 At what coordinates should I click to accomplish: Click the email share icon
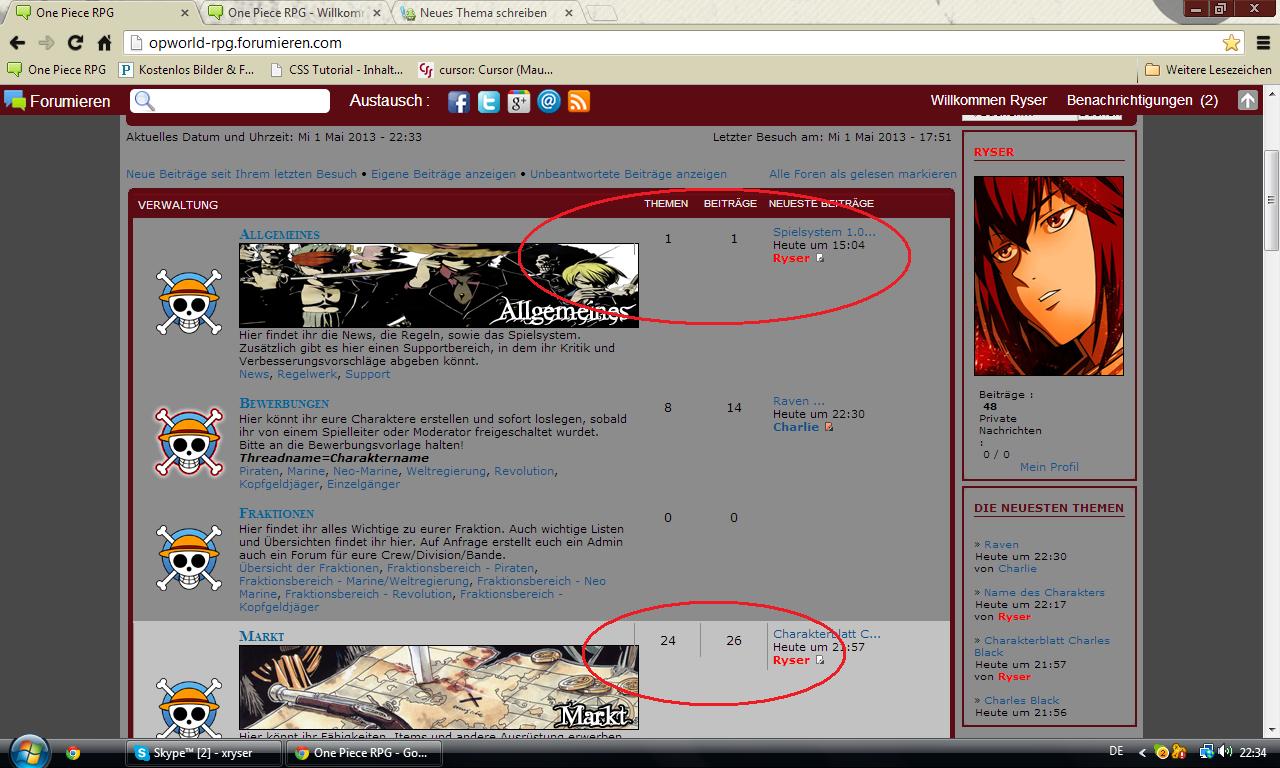pyautogui.click(x=549, y=101)
